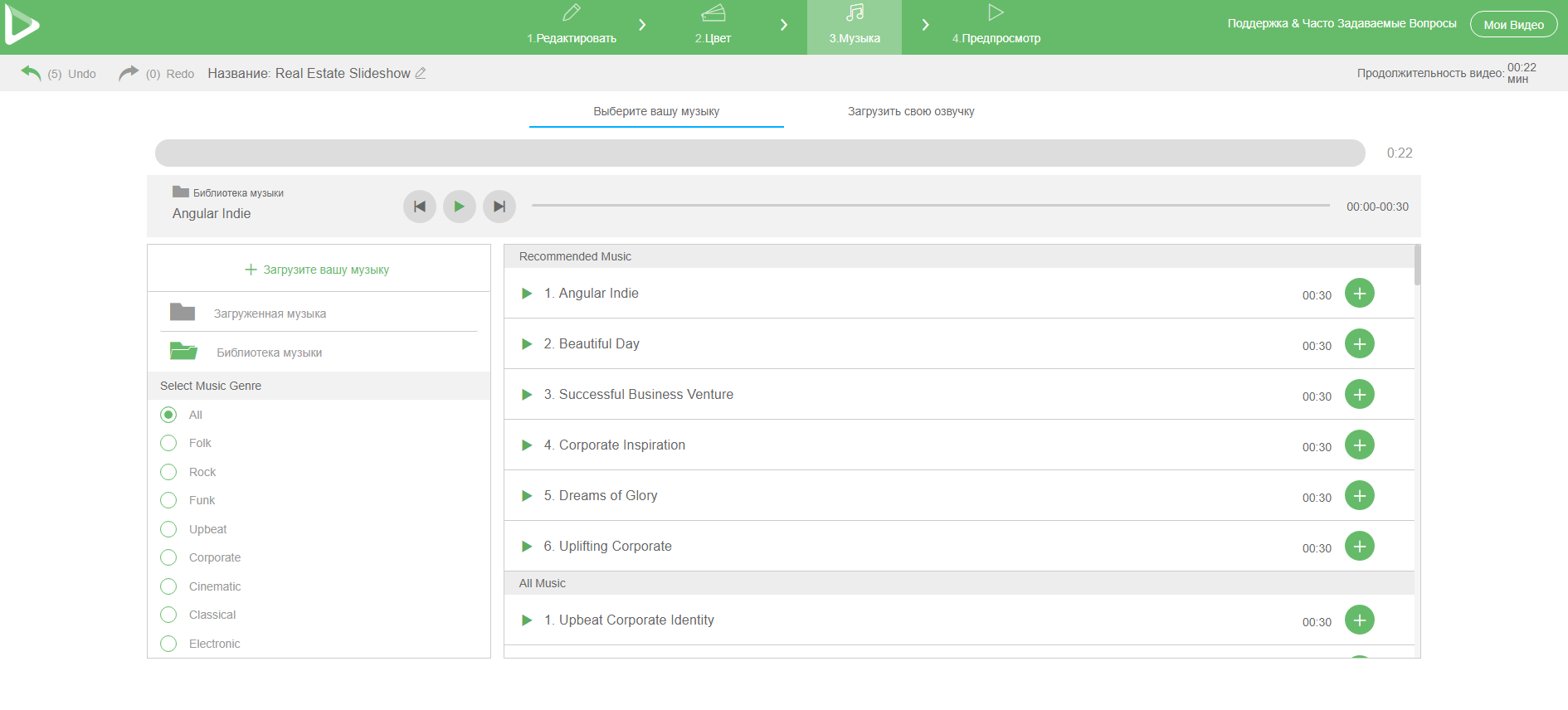This screenshot has width=1568, height=710.
Task: Select the Rock genre radio button
Action: [168, 472]
